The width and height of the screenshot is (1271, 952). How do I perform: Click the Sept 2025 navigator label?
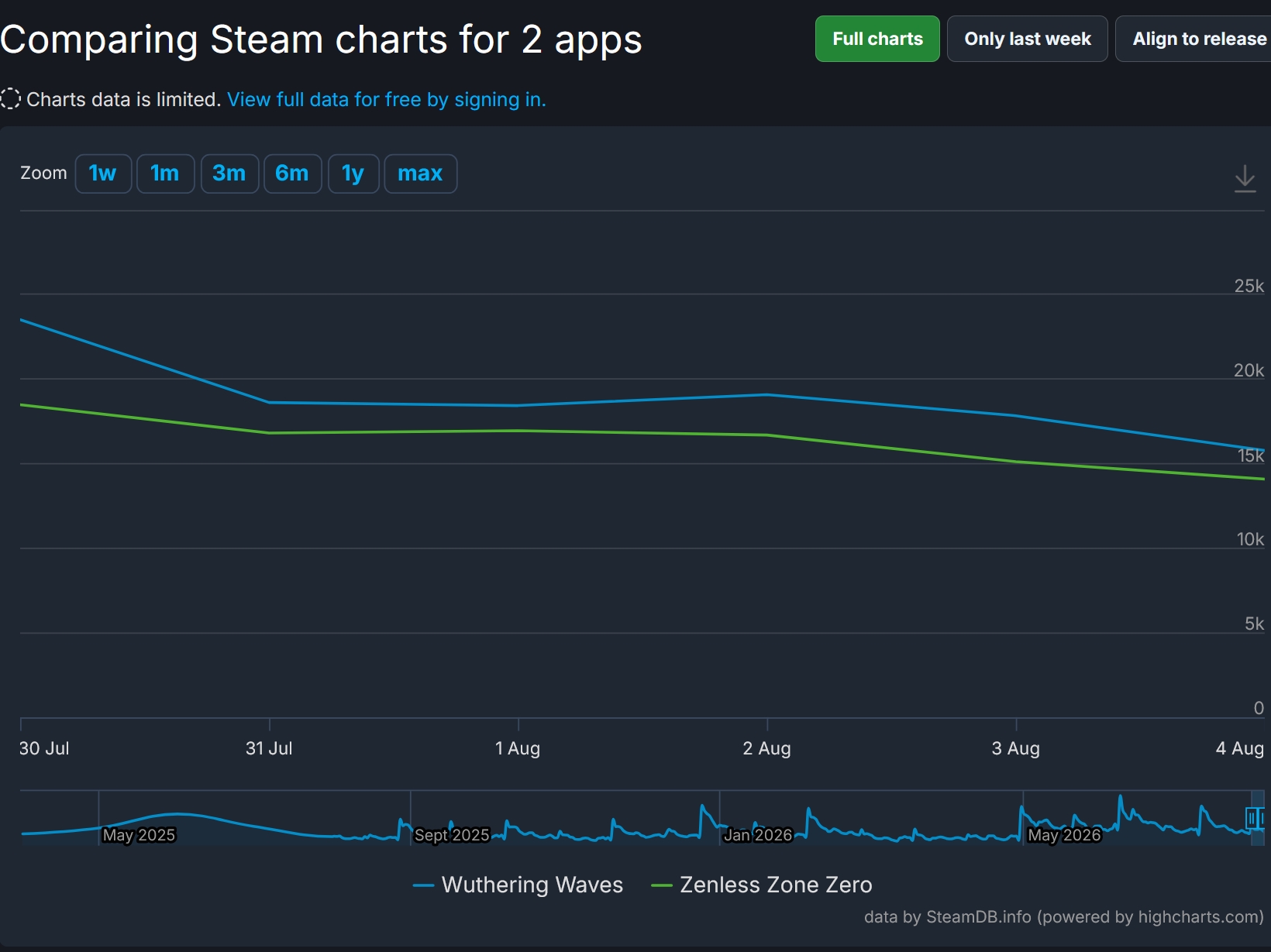point(452,835)
